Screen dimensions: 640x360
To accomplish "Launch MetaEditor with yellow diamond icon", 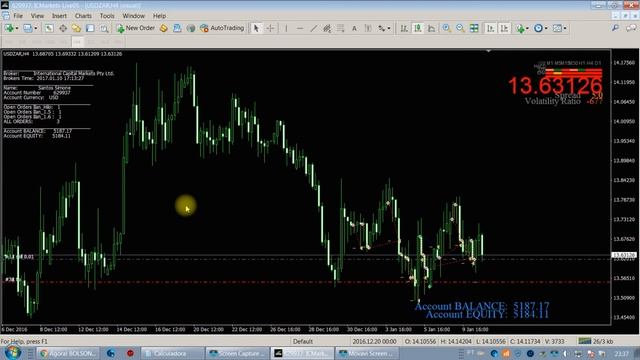I will coord(164,28).
